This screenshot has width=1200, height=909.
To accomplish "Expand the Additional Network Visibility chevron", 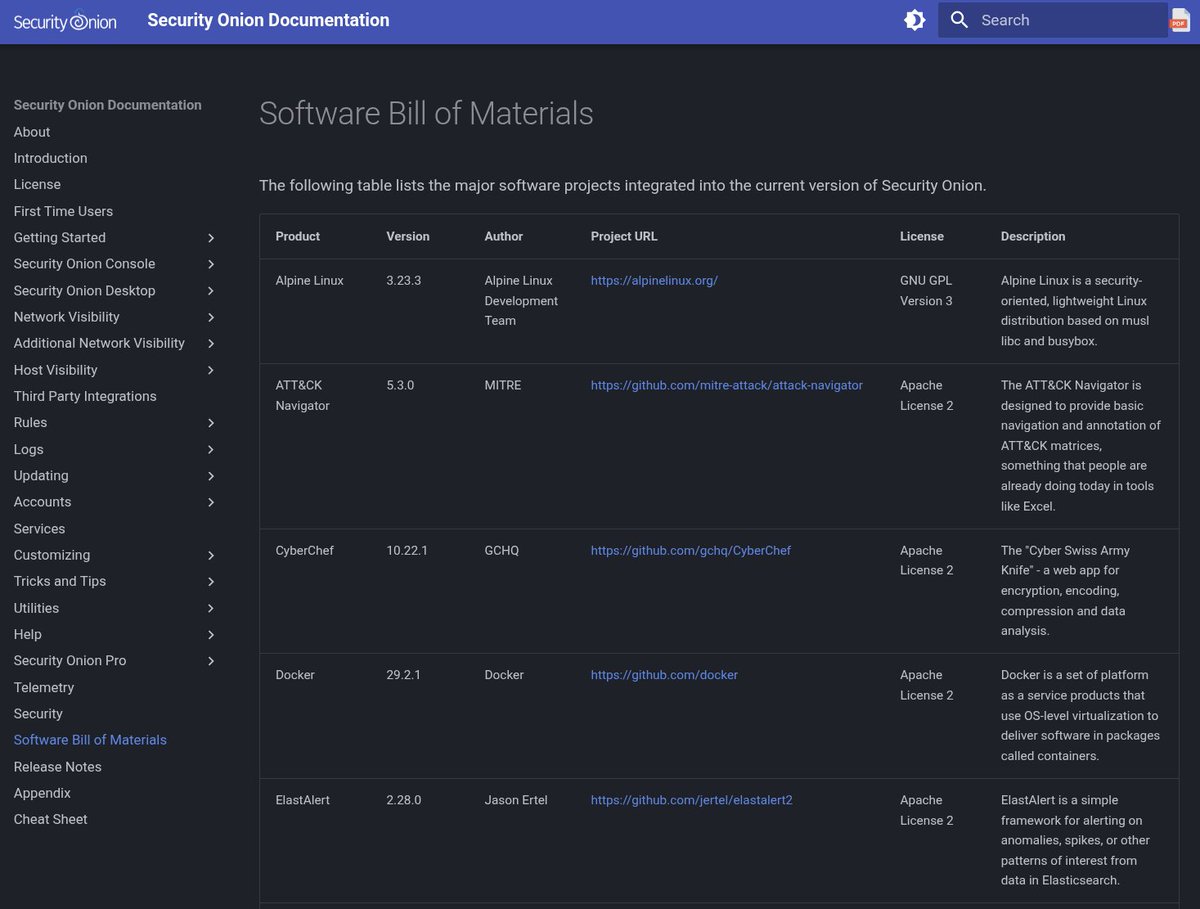I will 211,344.
